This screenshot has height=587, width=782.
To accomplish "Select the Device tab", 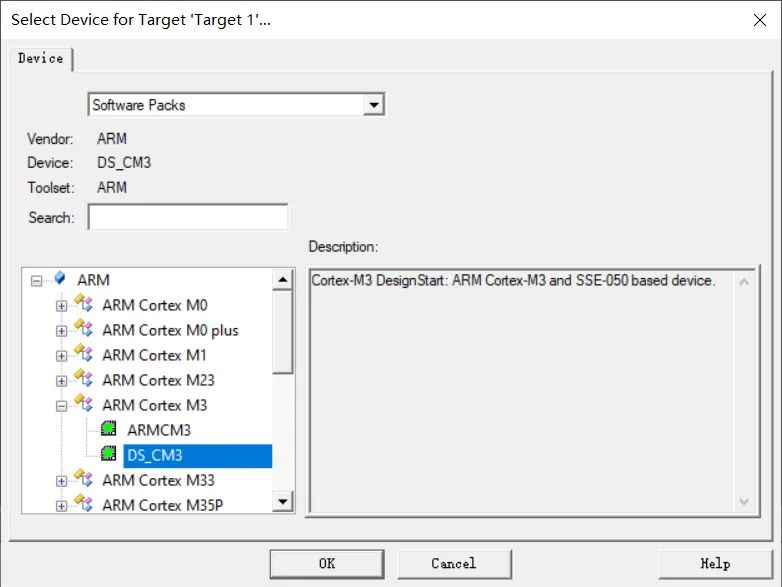I will pos(41,58).
